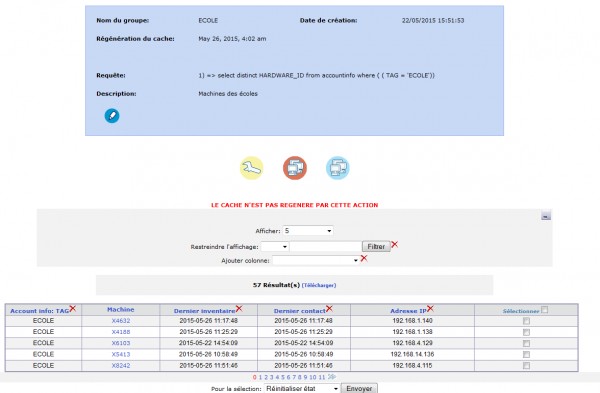Remove the Adresse IP column
The height and width of the screenshot is (393, 600).
(430, 308)
